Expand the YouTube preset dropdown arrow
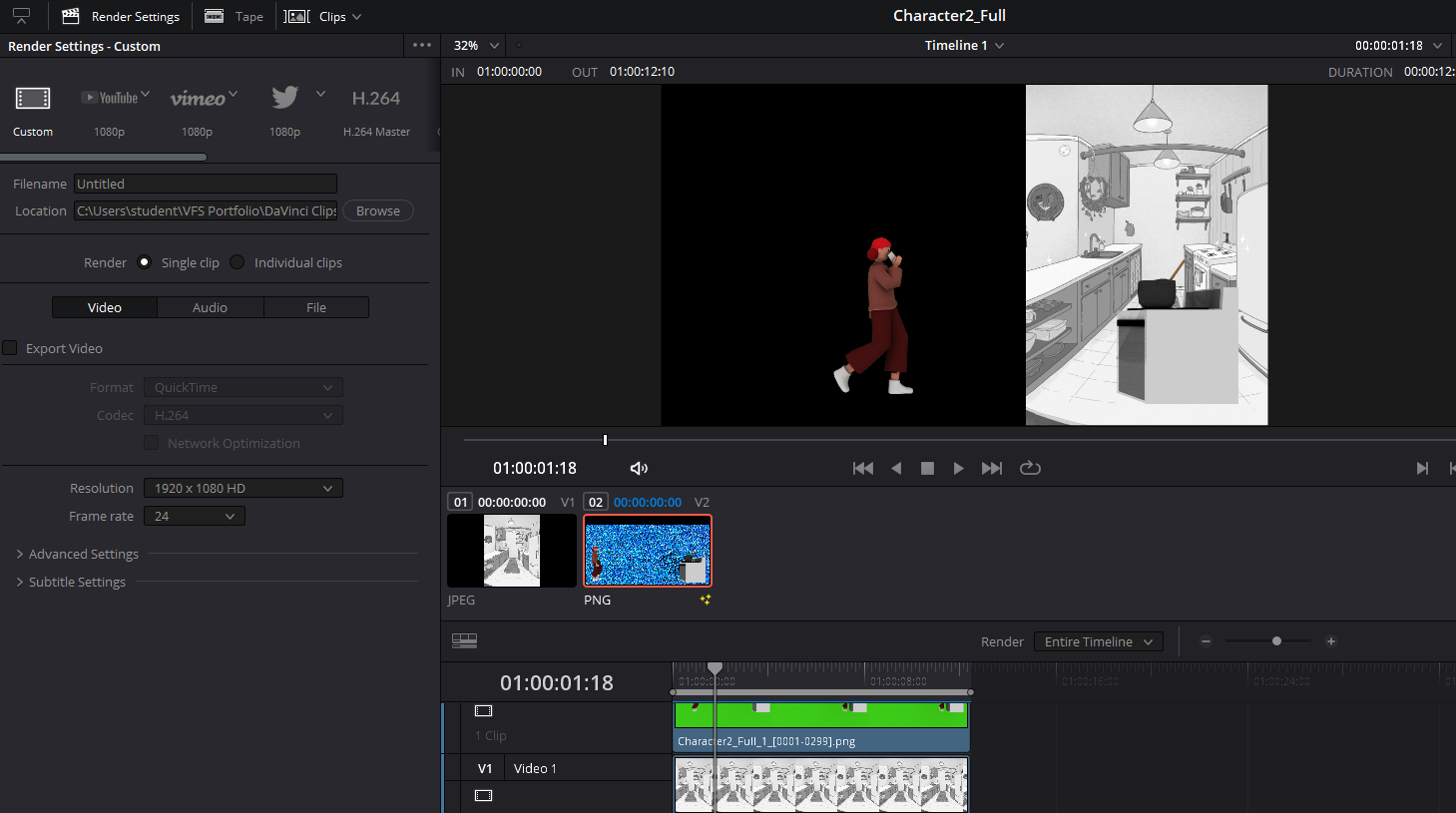Image resolution: width=1456 pixels, height=813 pixels. click(x=146, y=94)
